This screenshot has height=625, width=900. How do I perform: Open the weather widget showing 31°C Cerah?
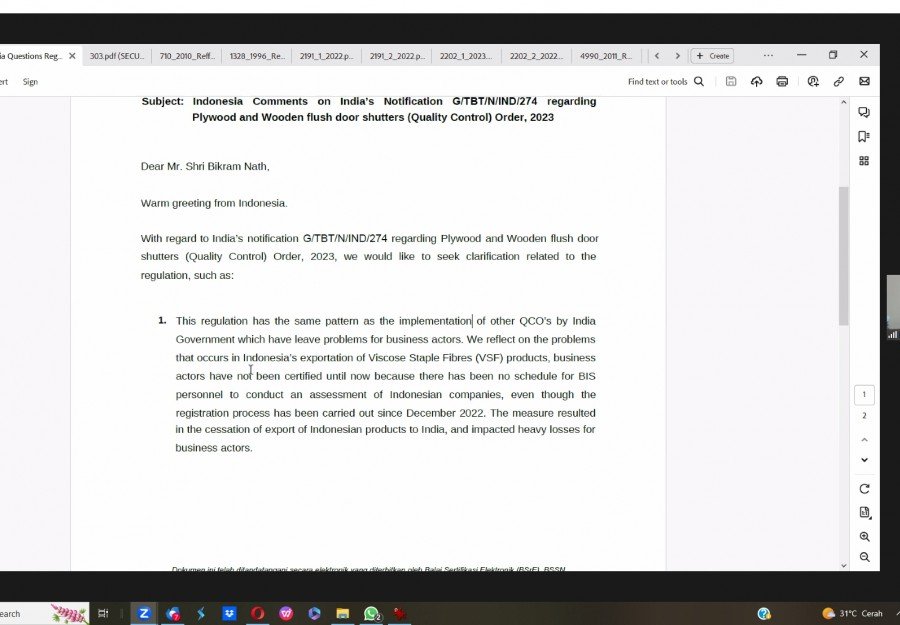[x=853, y=614]
